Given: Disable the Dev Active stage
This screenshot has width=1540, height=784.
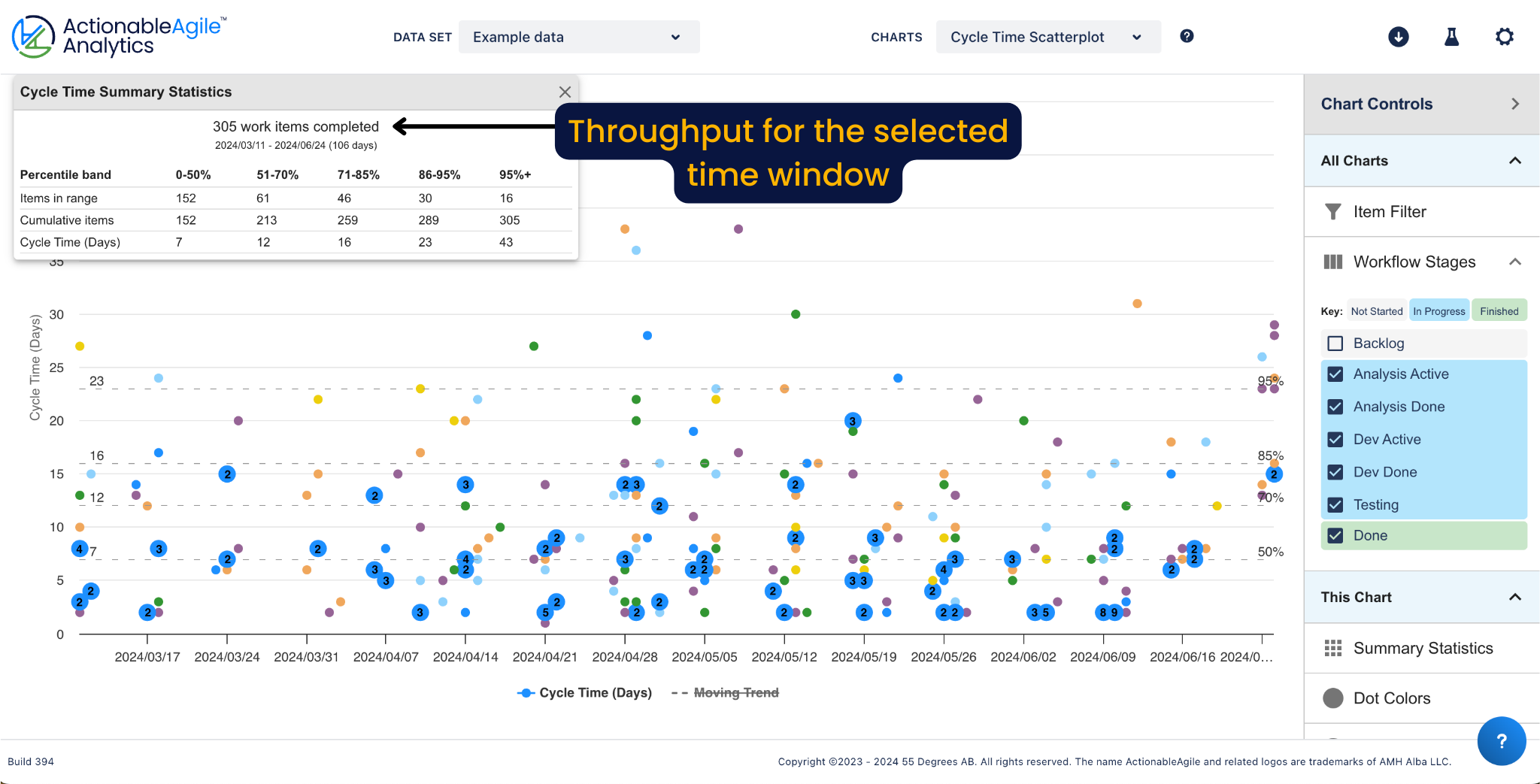Looking at the screenshot, I should click(x=1335, y=439).
